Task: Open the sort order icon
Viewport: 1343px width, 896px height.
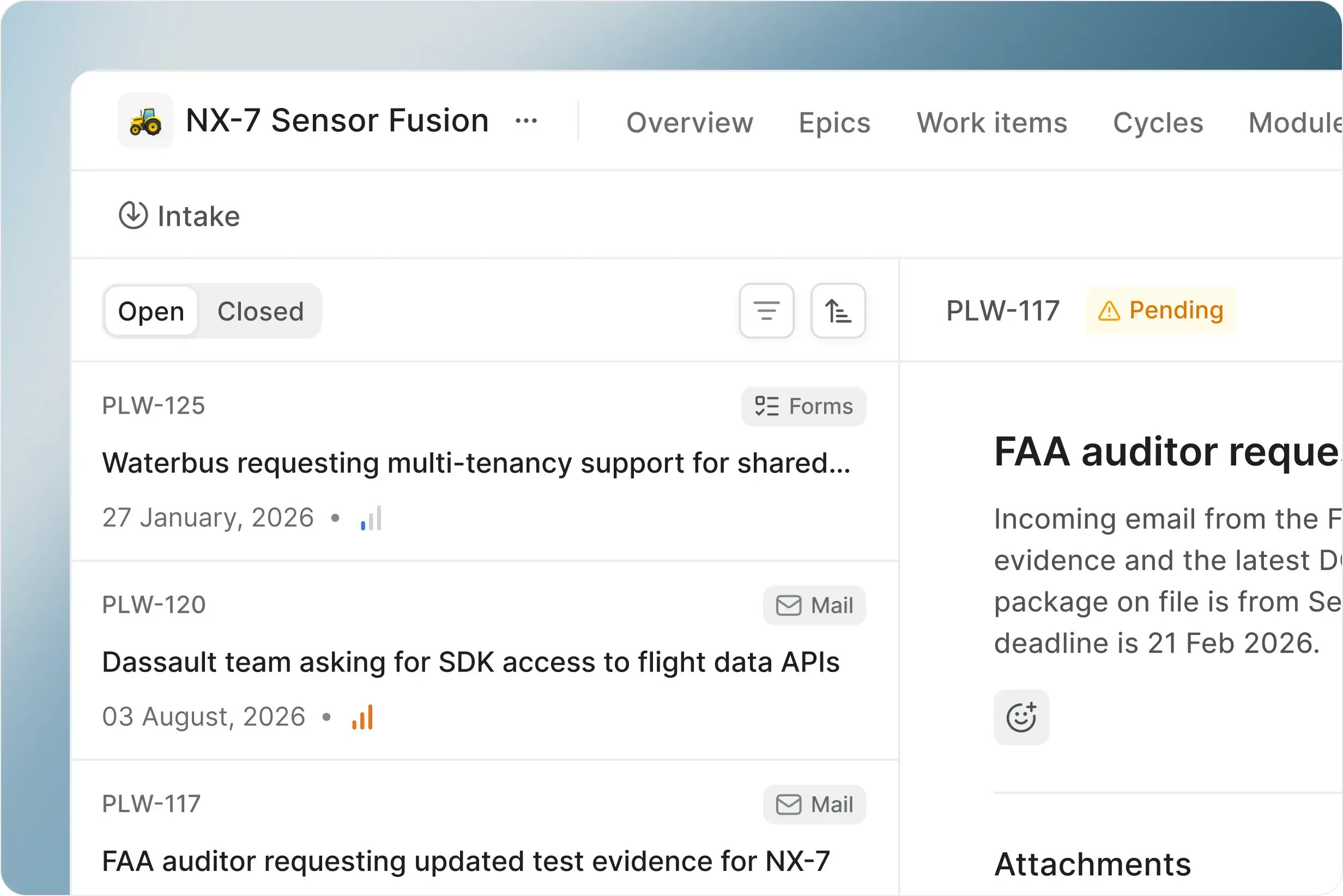Action: click(838, 311)
